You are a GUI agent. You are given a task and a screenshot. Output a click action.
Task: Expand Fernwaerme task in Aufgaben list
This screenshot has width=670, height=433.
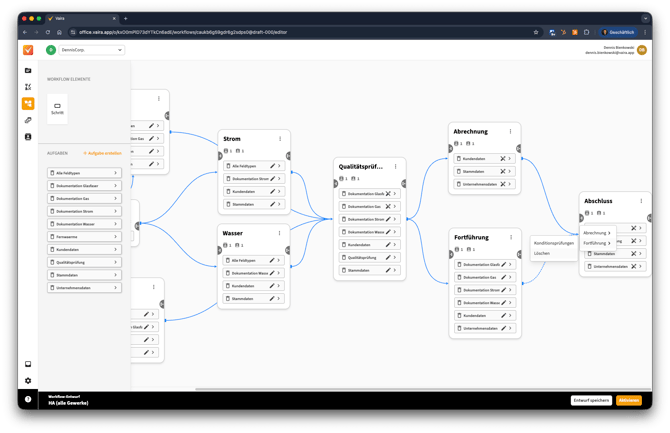(x=83, y=237)
